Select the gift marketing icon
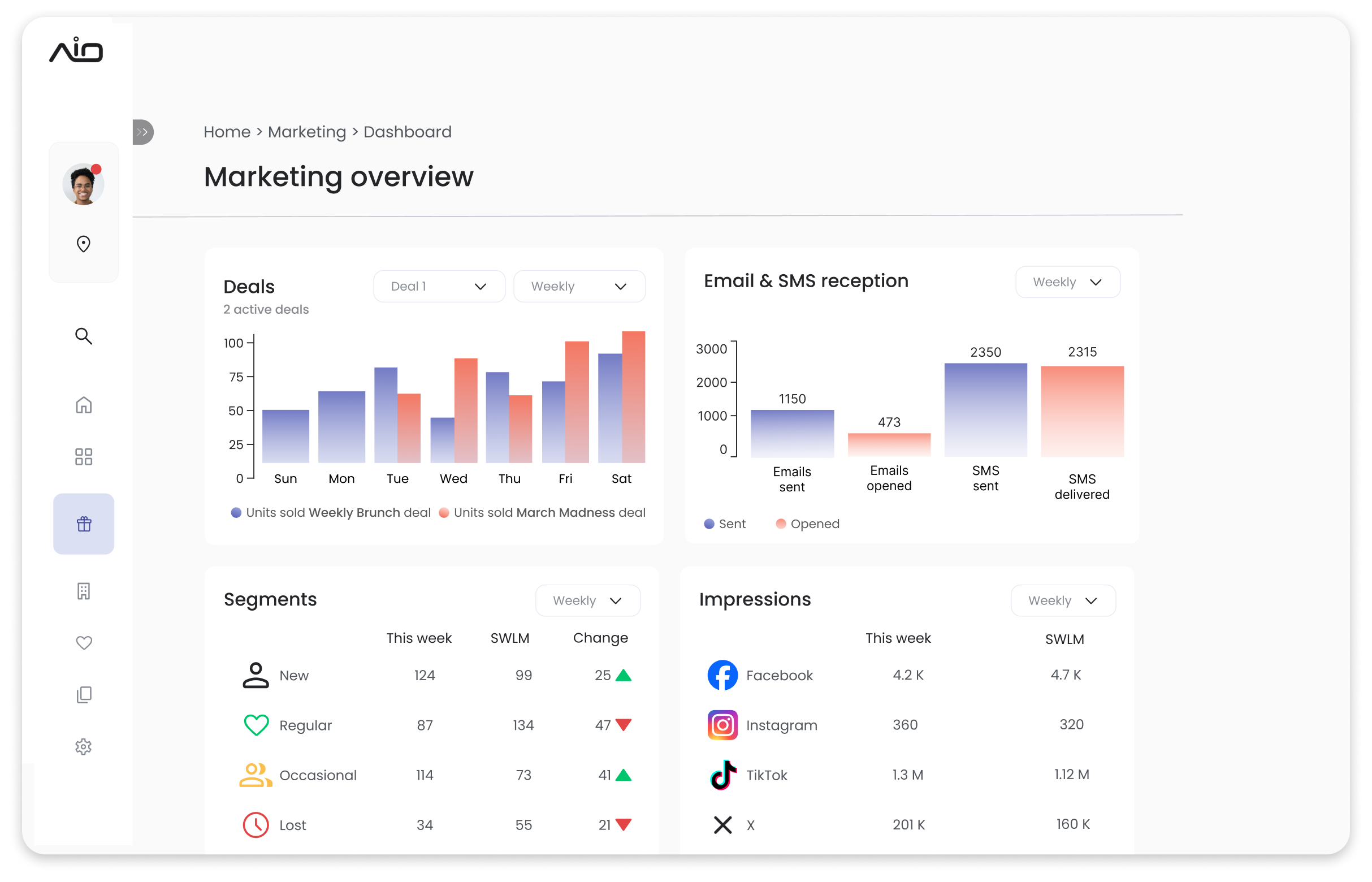The height and width of the screenshot is (882, 1372). (84, 524)
